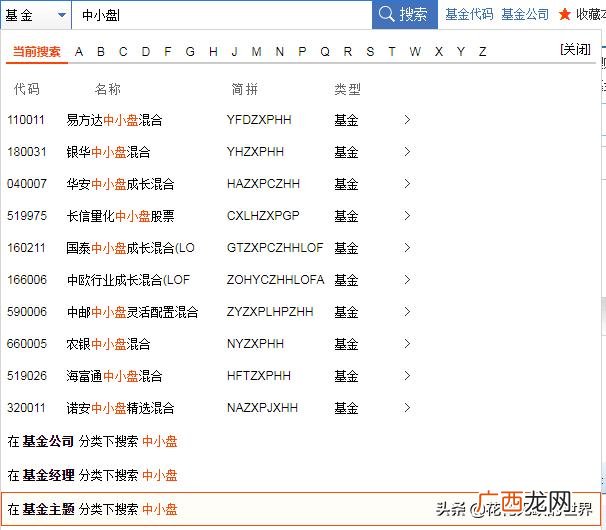Filter results by letter X
This screenshot has width=606, height=530.
point(439,51)
